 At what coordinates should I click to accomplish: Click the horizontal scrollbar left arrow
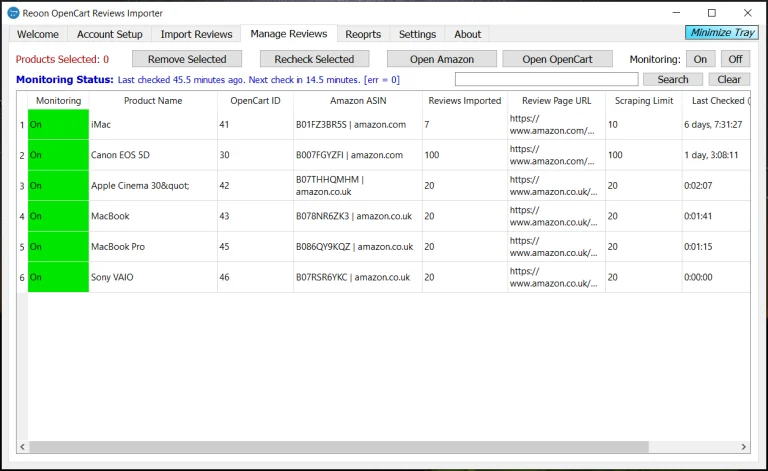pyautogui.click(x=23, y=447)
